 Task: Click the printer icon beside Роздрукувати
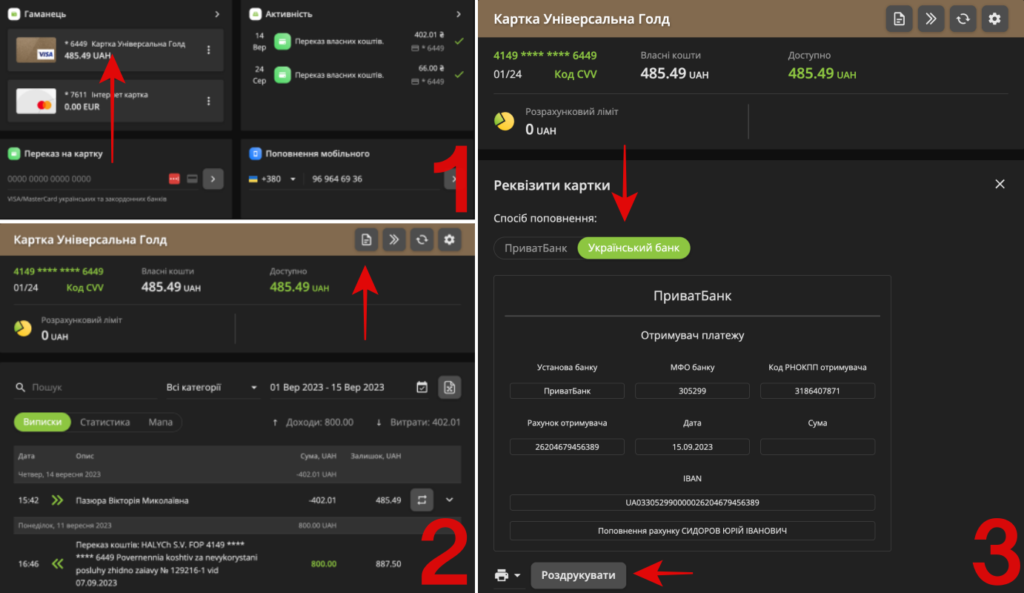(502, 575)
